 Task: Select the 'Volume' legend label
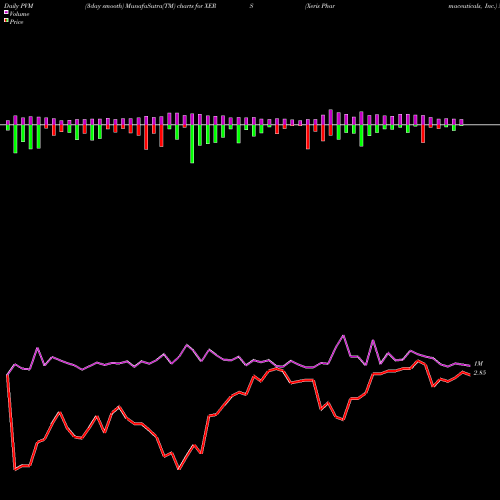[19, 14]
